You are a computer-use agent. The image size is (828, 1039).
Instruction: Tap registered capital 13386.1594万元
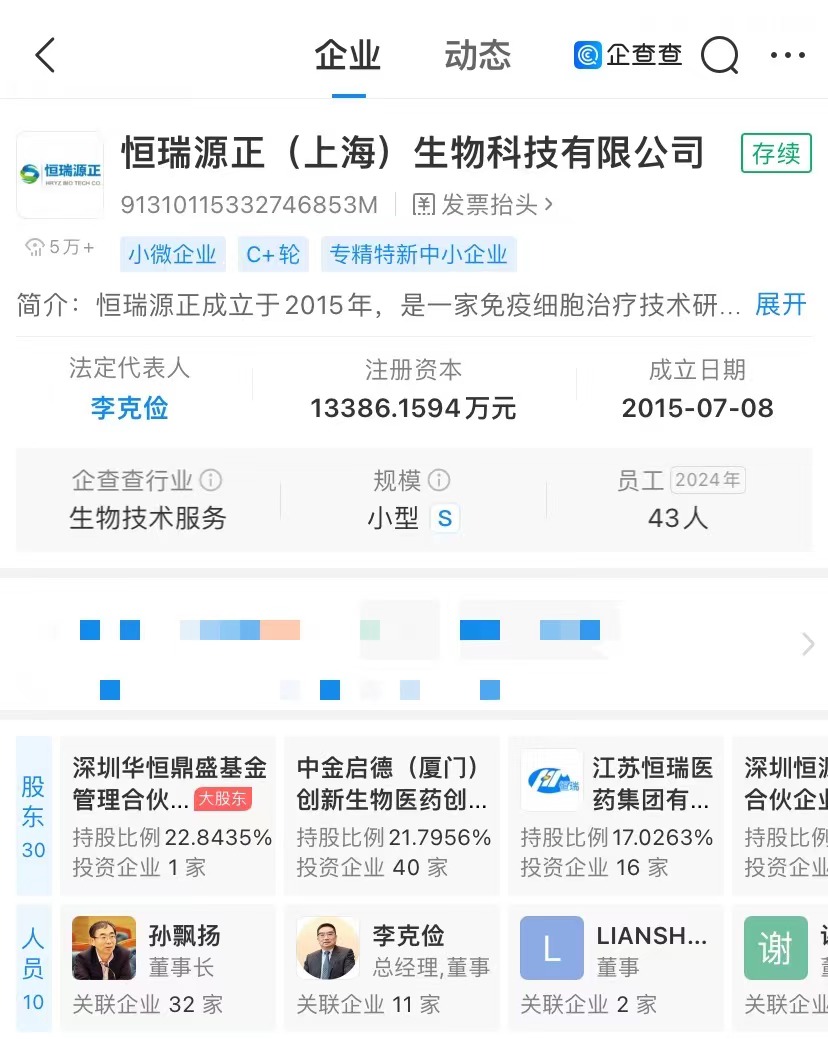pyautogui.click(x=413, y=408)
